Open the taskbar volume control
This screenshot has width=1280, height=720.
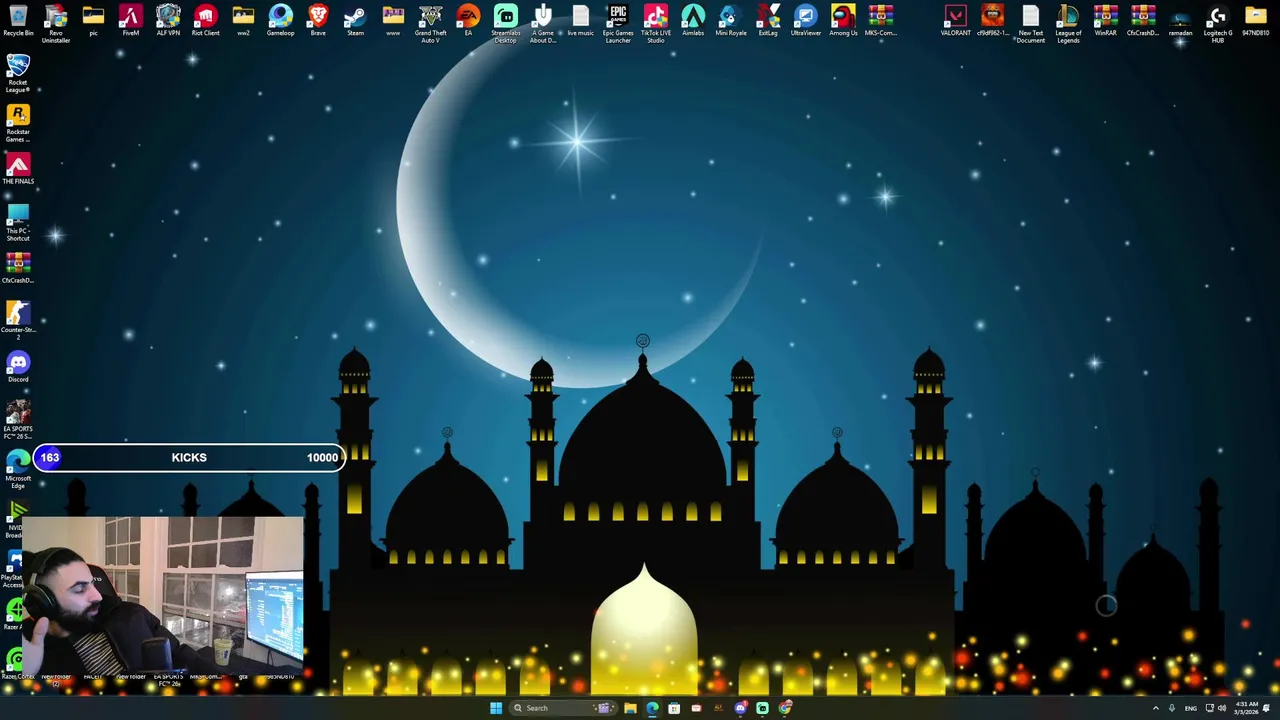[x=1222, y=708]
